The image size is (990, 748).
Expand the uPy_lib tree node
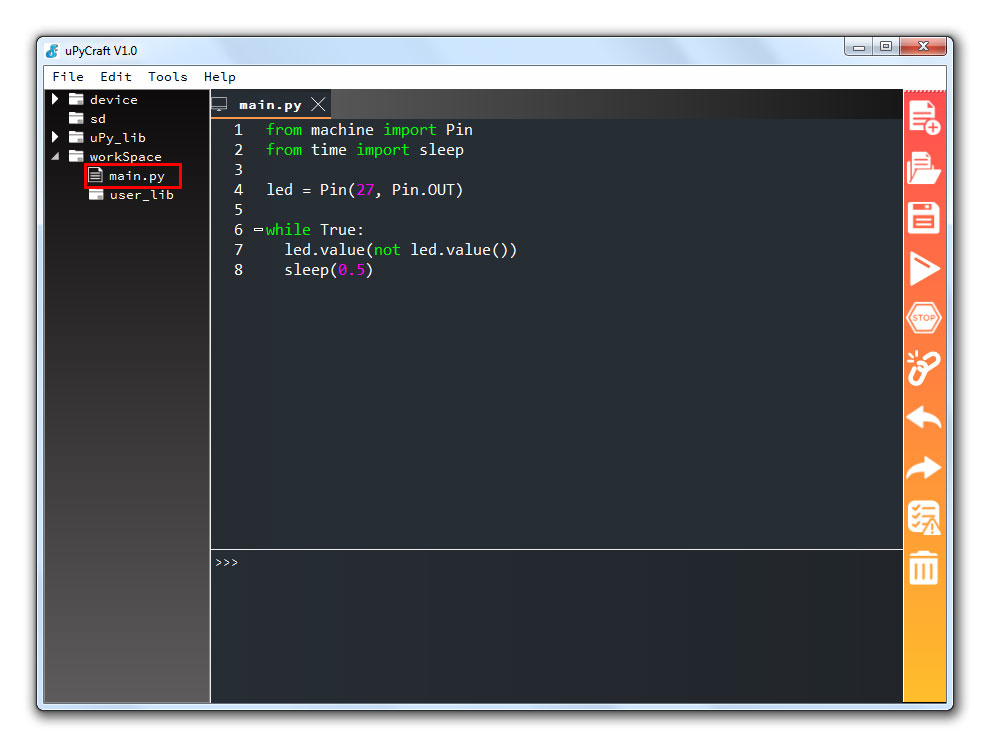coord(55,136)
